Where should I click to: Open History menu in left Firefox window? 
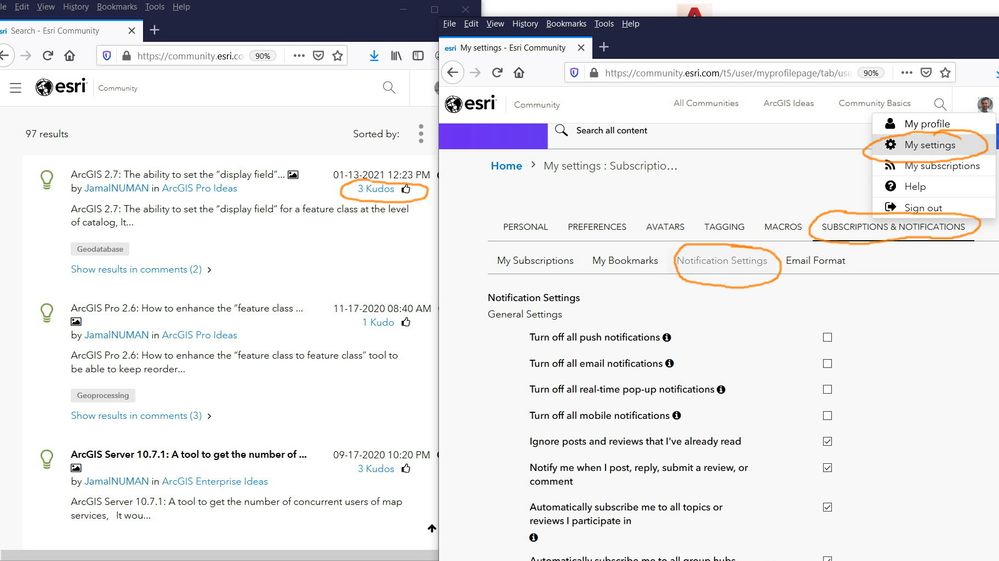click(x=76, y=6)
